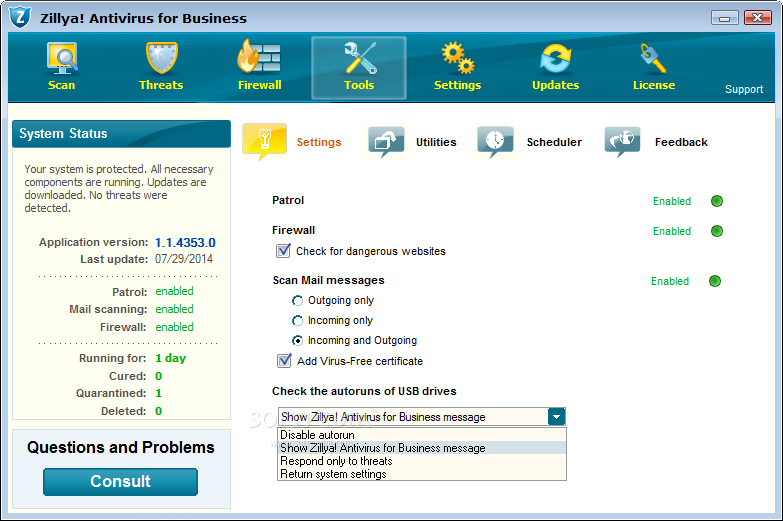The image size is (783, 521).
Task: Click the Cured count value 0
Action: (158, 376)
